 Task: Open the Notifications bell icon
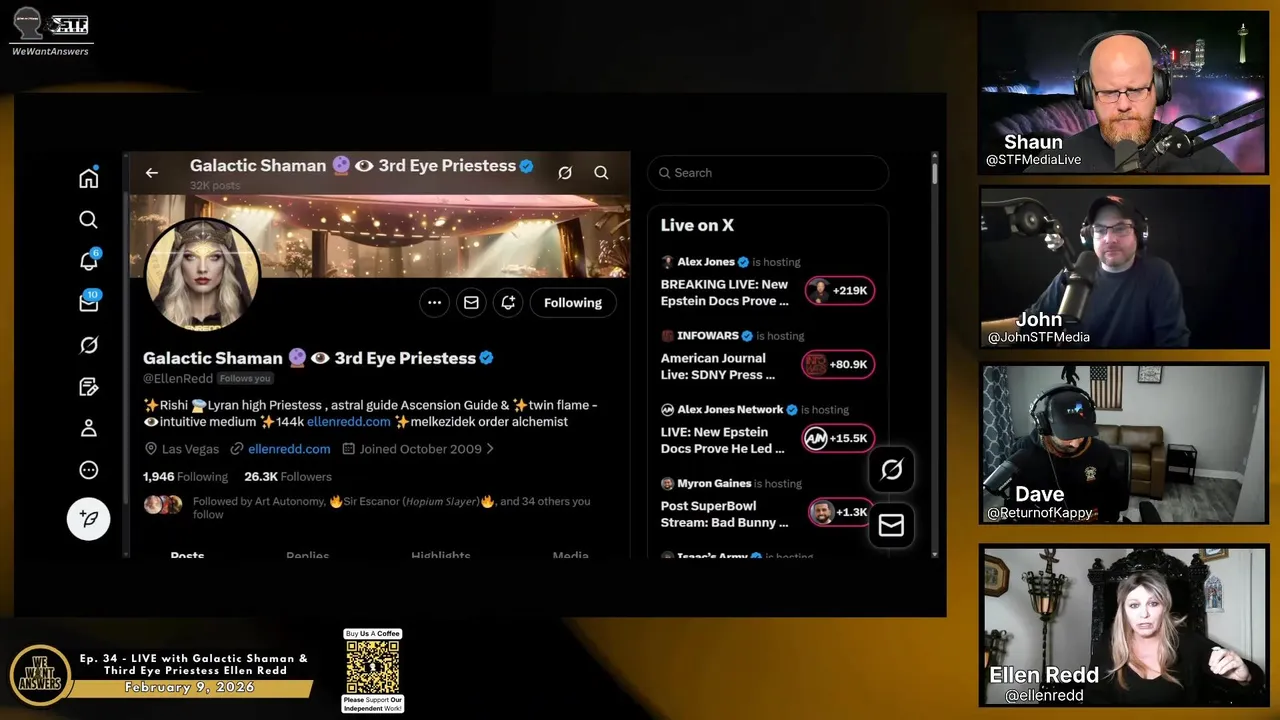click(89, 261)
